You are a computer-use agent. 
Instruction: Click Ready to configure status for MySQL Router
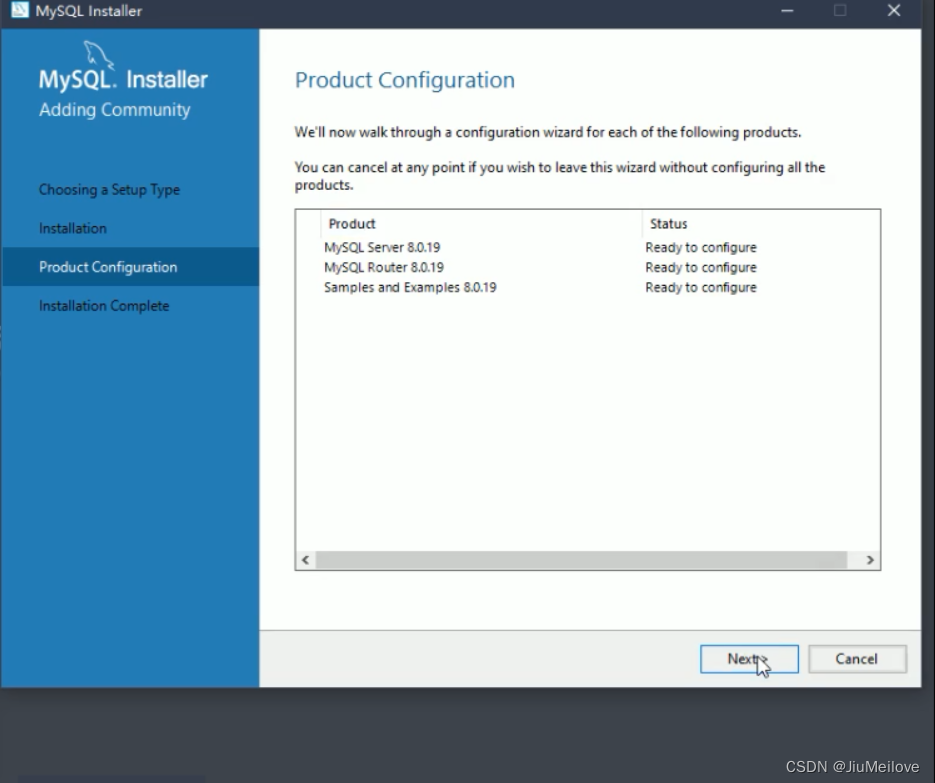click(x=701, y=267)
